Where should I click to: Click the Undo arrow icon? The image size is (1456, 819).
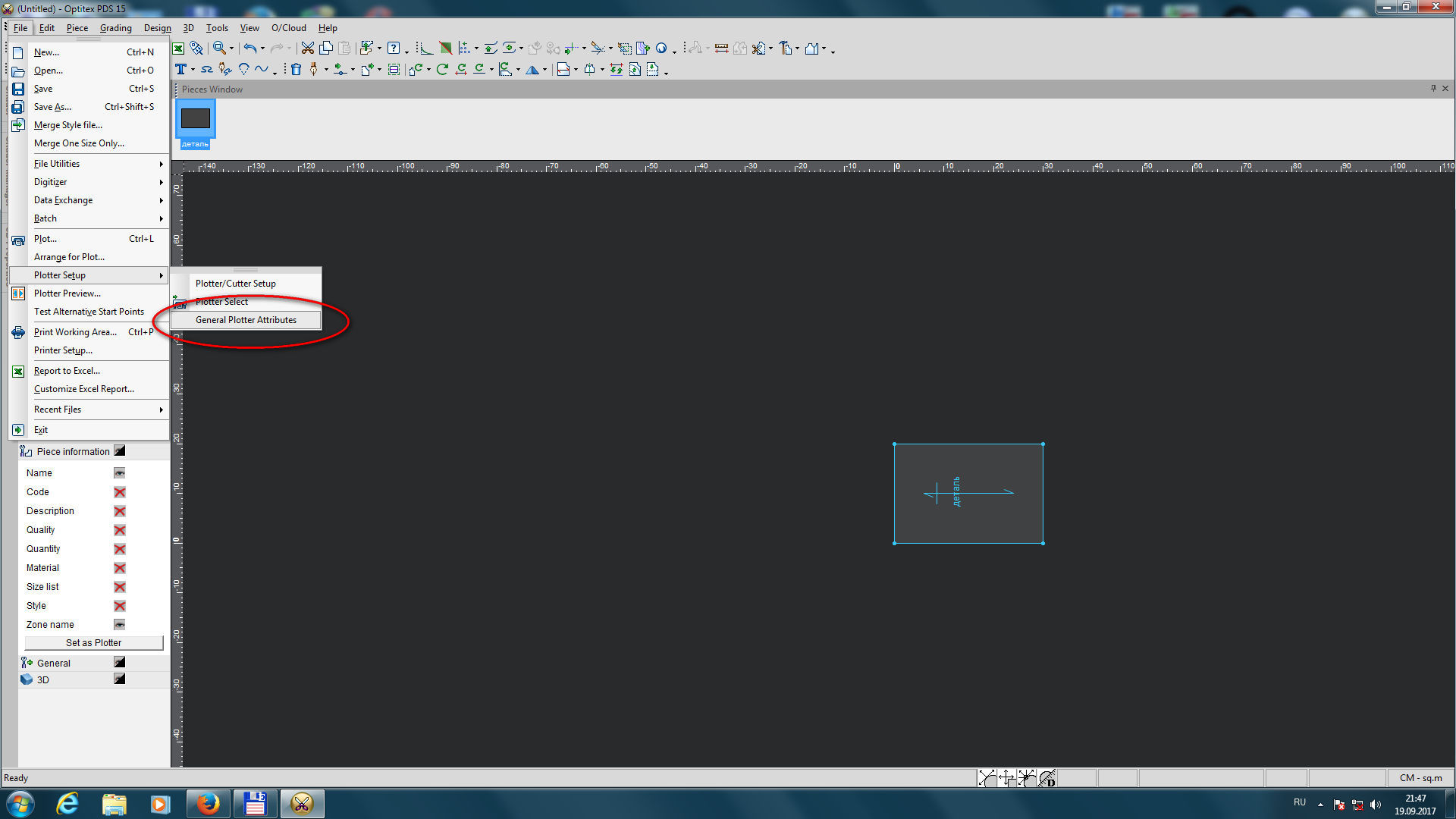coord(249,49)
